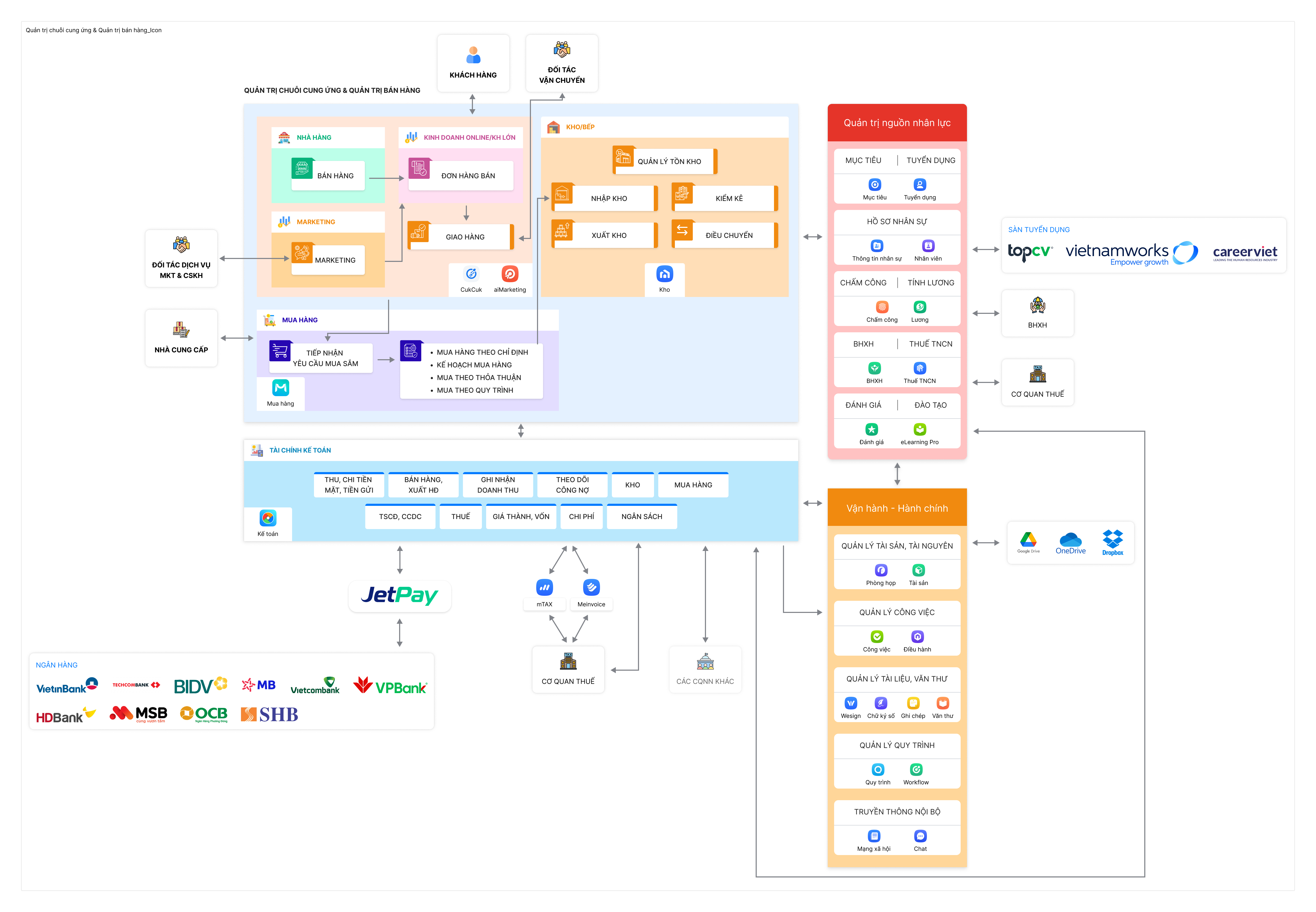Click the CukCuk app icon

click(471, 274)
